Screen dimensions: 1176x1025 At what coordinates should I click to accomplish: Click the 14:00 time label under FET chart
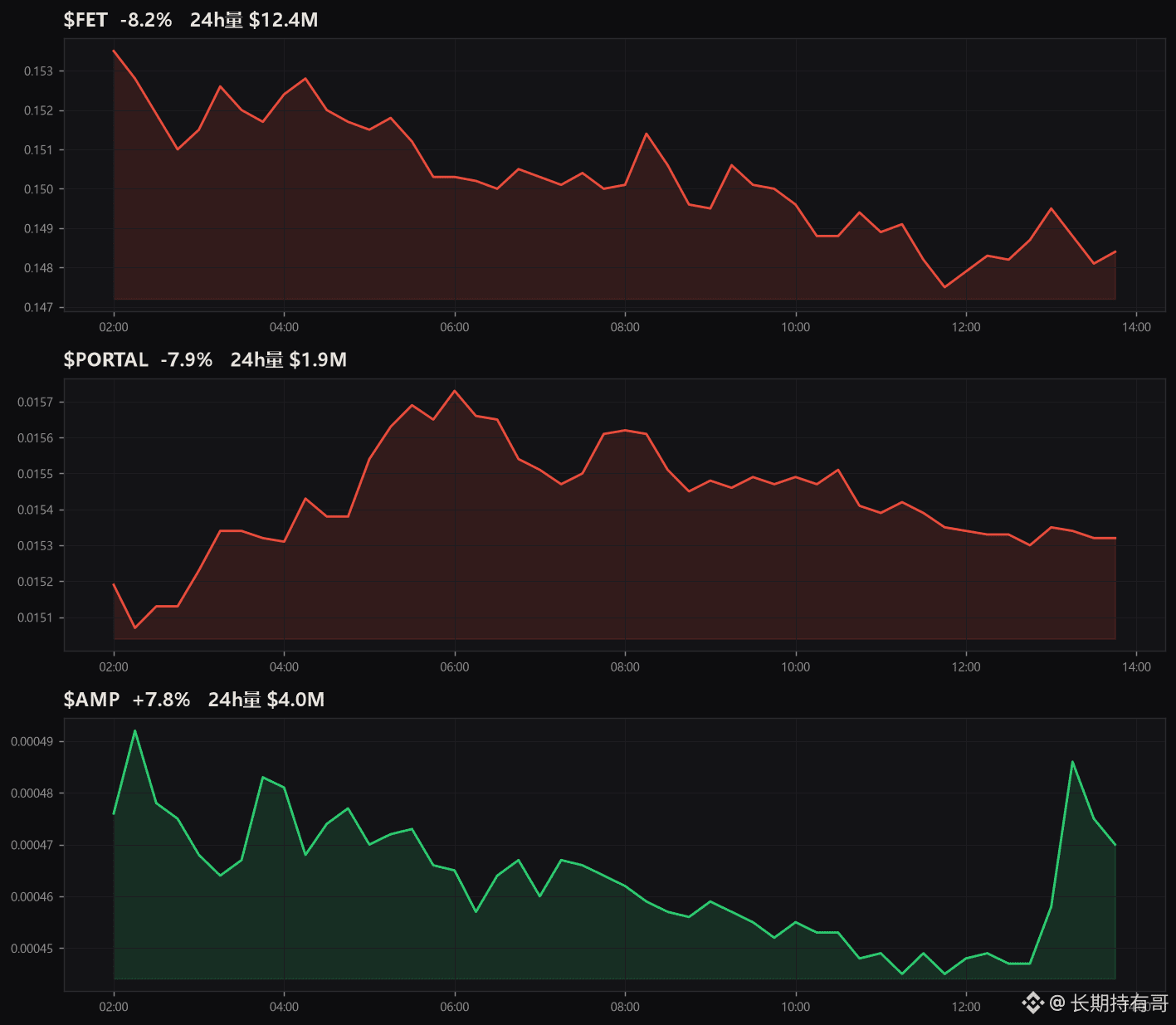[x=1137, y=327]
